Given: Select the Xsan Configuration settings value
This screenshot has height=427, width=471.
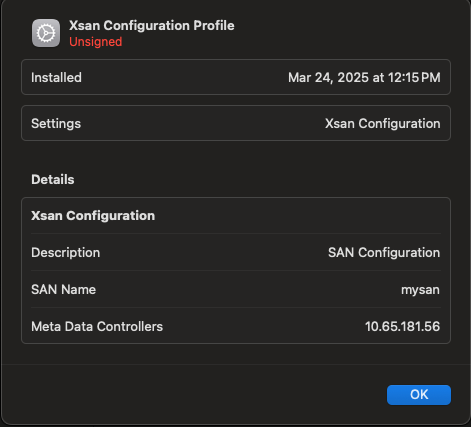Looking at the screenshot, I should pos(383,124).
